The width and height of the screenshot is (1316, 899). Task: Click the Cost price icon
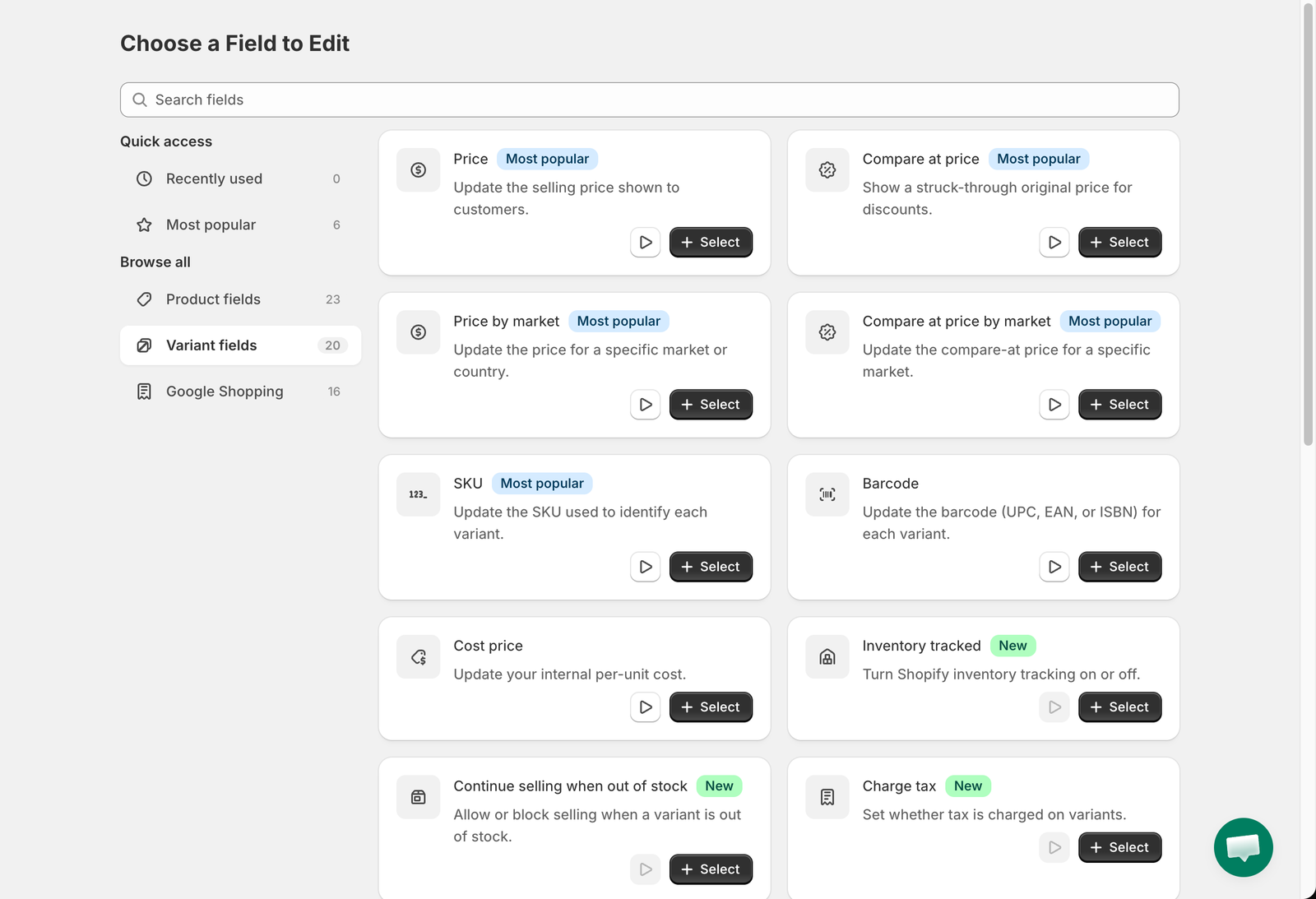tap(419, 656)
